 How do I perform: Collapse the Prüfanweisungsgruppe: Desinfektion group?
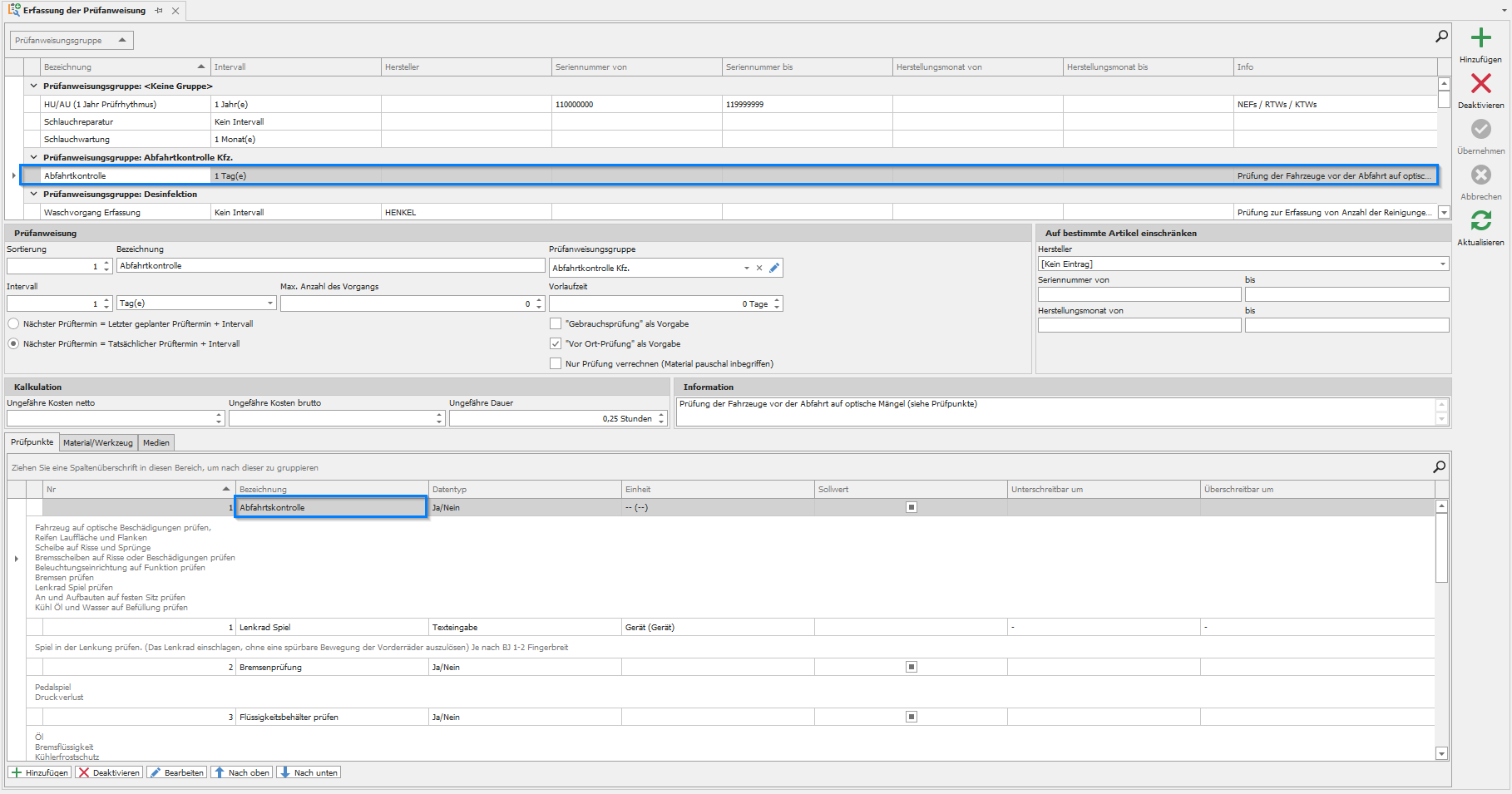pos(34,195)
